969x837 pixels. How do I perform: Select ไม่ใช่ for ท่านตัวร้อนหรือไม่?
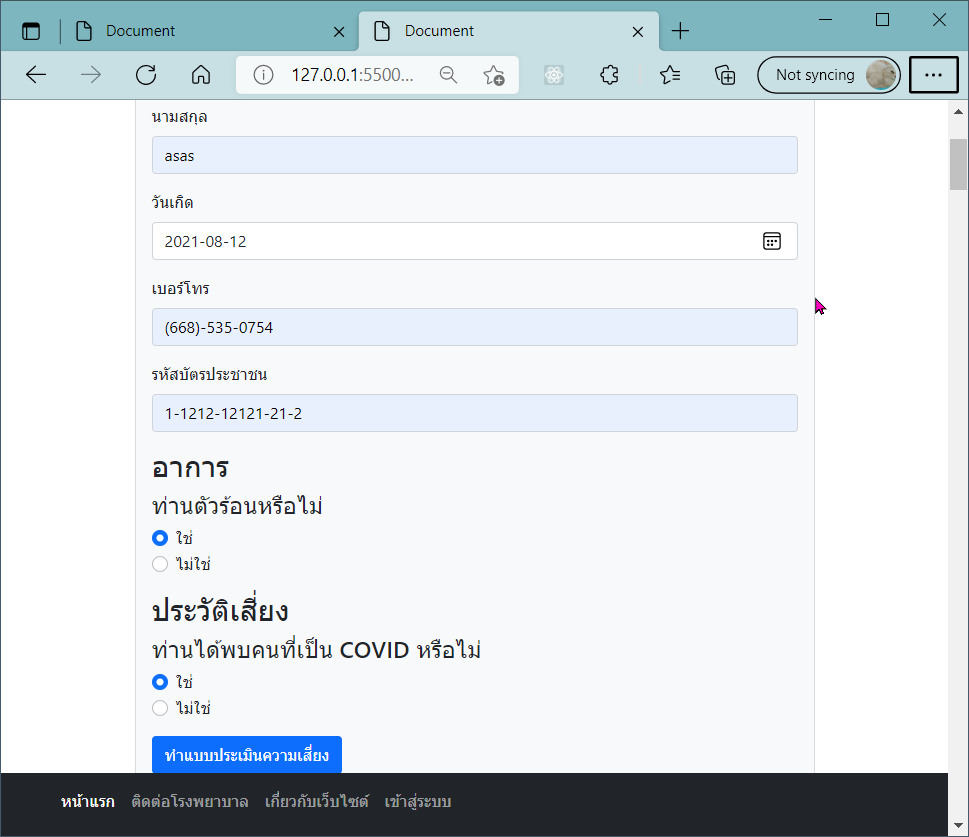[160, 564]
